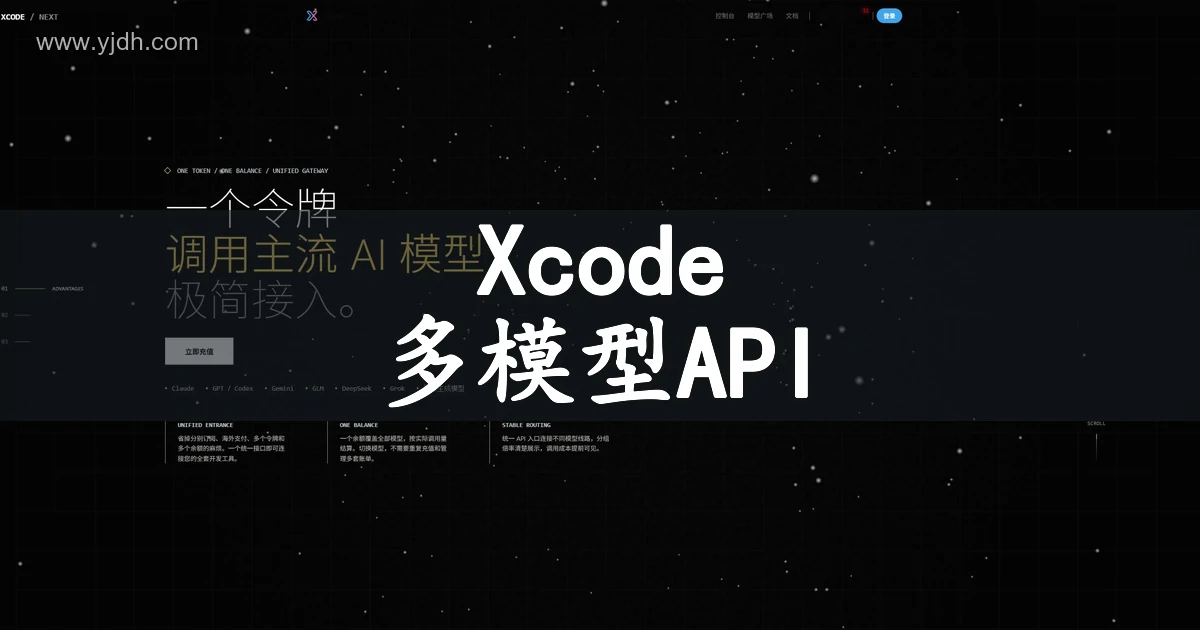Click the Claude model label
This screenshot has width=1200, height=630.
click(x=182, y=388)
